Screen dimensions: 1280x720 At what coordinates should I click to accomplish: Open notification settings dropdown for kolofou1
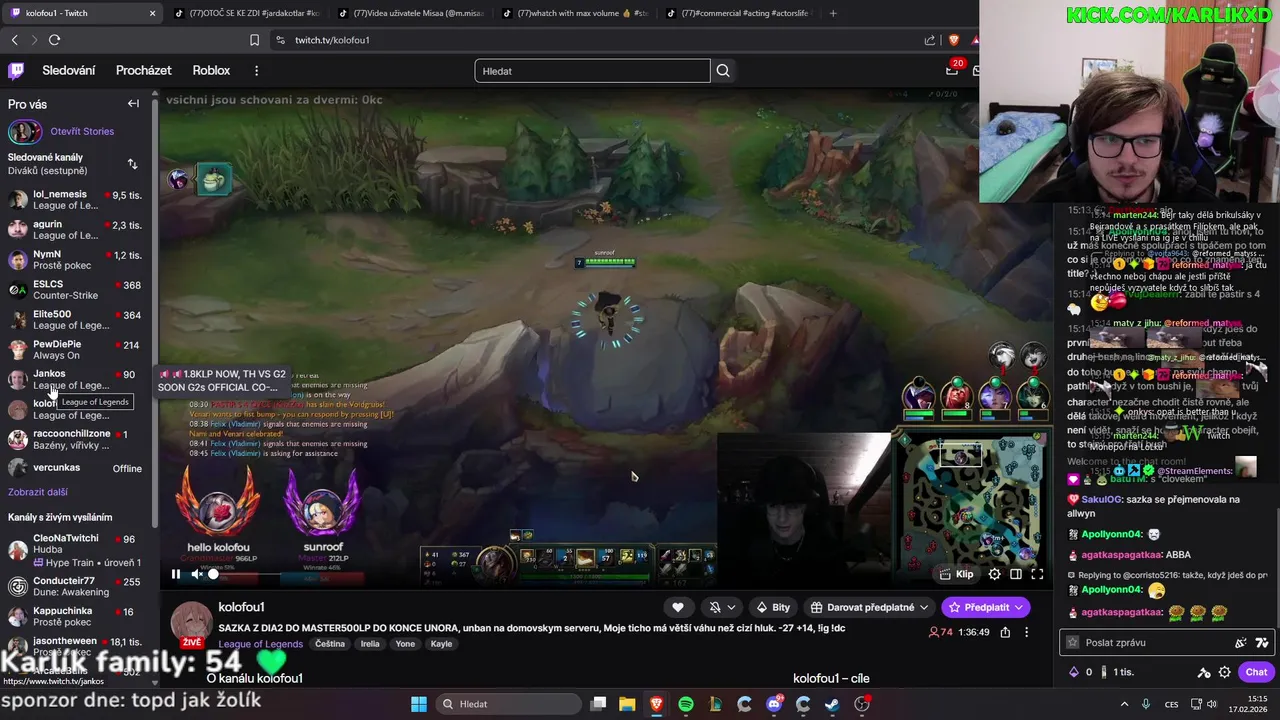coord(721,607)
